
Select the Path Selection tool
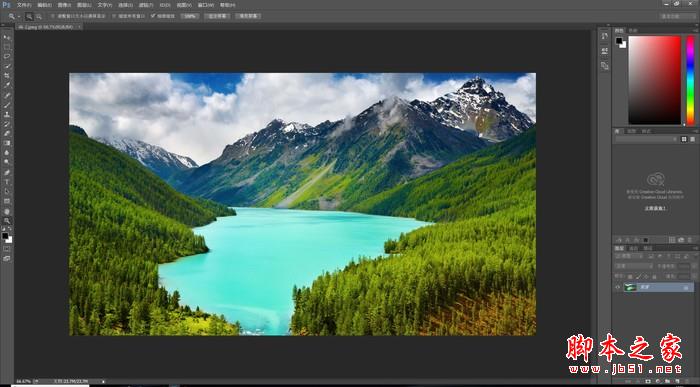coord(7,191)
